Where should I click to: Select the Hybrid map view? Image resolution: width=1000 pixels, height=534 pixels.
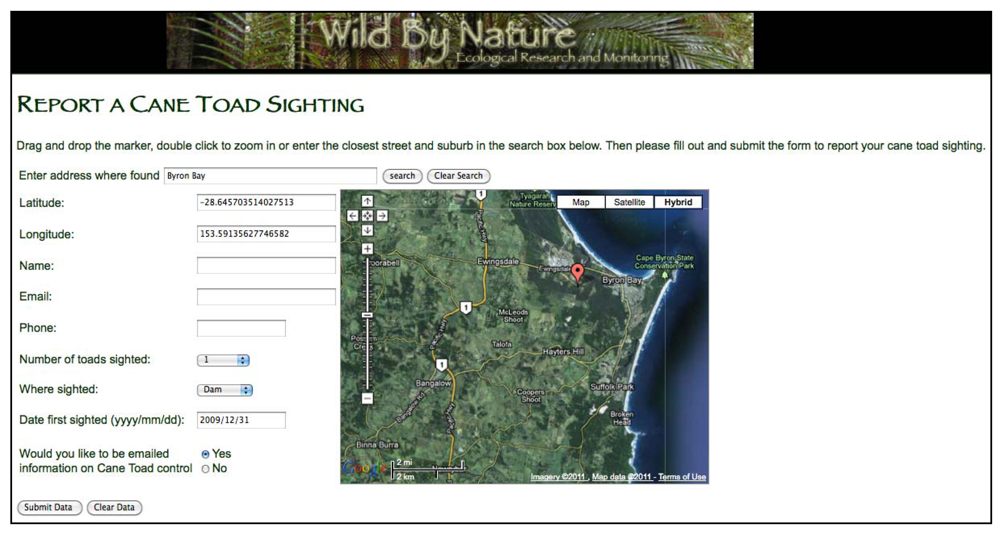(x=678, y=202)
